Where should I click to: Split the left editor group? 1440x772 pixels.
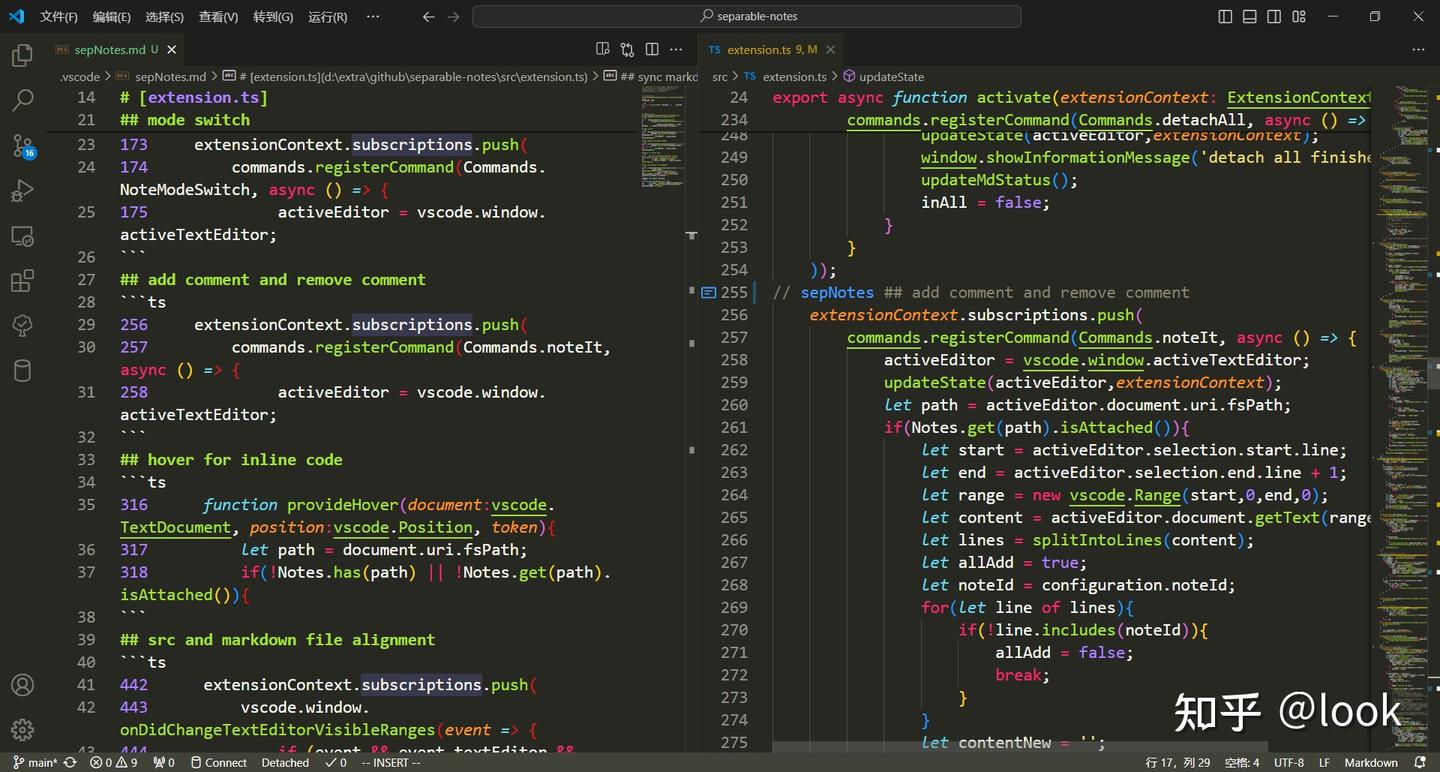coord(652,49)
